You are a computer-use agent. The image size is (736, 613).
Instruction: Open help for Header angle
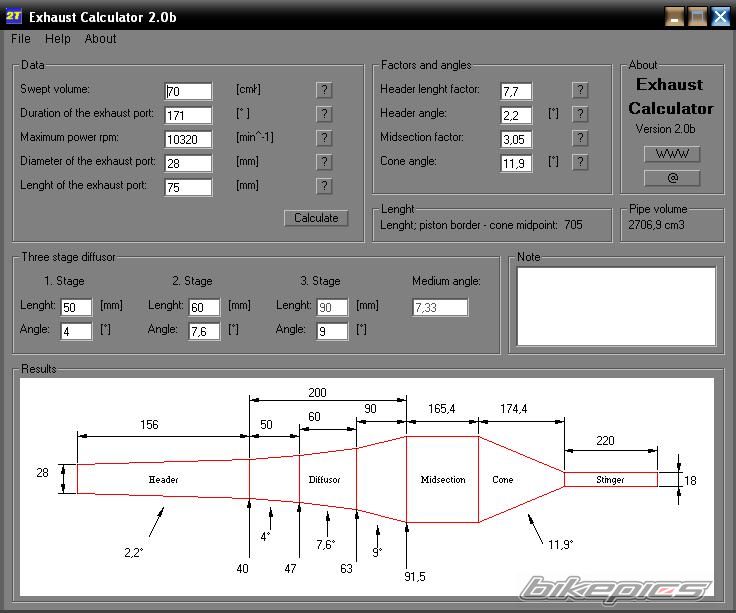pos(580,114)
